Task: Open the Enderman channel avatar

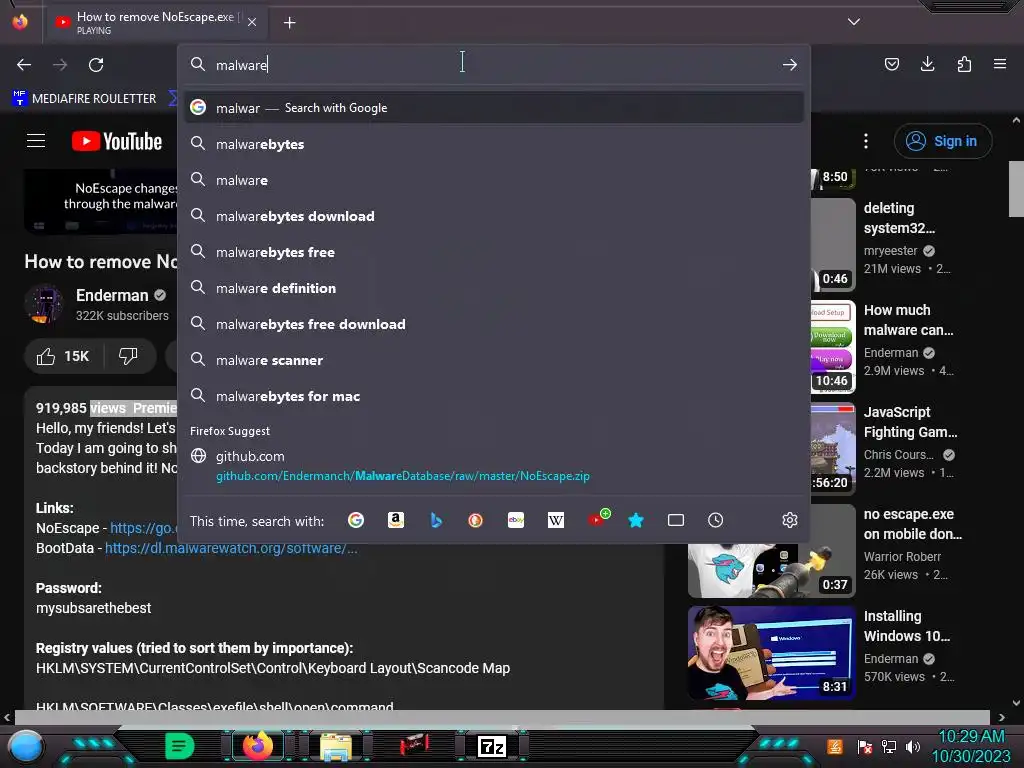Action: click(44, 304)
